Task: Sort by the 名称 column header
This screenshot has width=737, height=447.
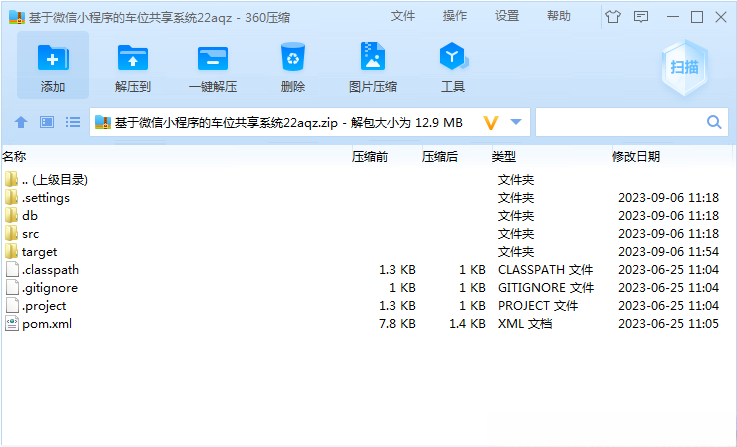Action: [14, 157]
